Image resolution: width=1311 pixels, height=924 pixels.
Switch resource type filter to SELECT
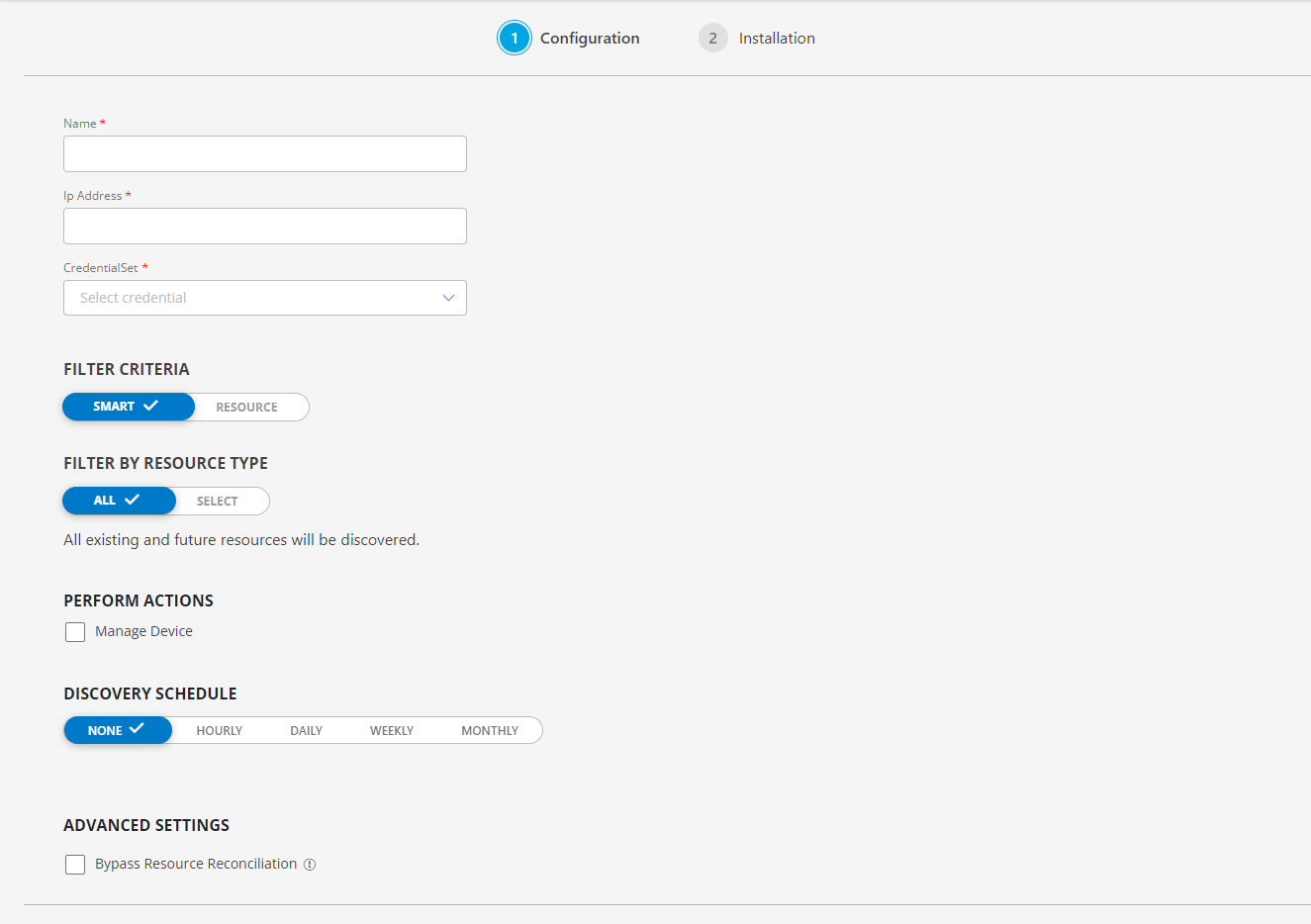coord(218,501)
